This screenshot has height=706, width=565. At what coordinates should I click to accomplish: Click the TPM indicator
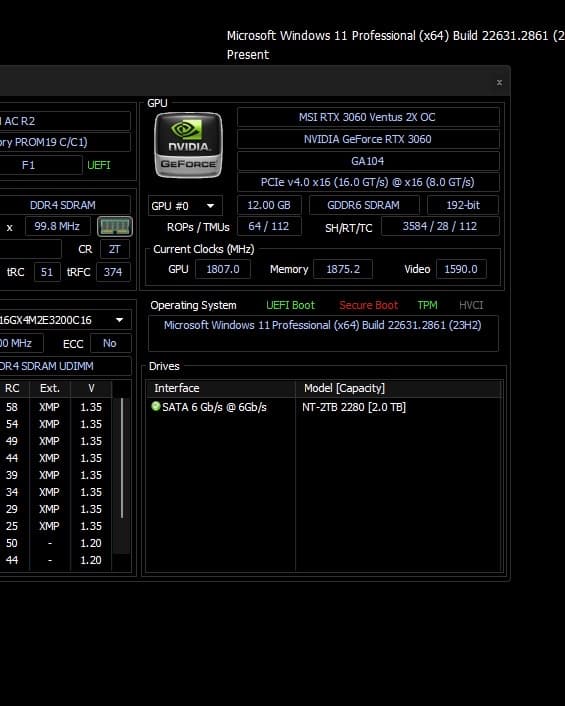(427, 305)
